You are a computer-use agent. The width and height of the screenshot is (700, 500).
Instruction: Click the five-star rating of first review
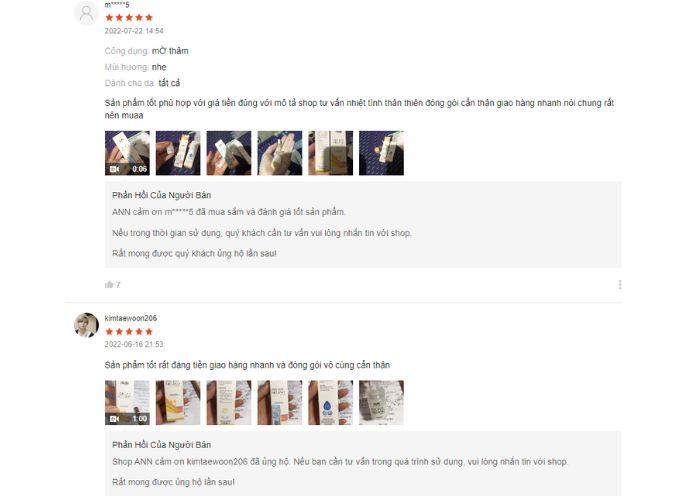[129, 17]
